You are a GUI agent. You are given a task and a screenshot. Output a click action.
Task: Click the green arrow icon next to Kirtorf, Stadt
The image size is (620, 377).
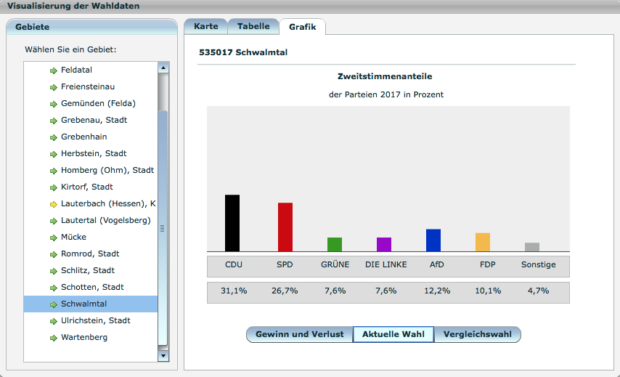[53, 188]
